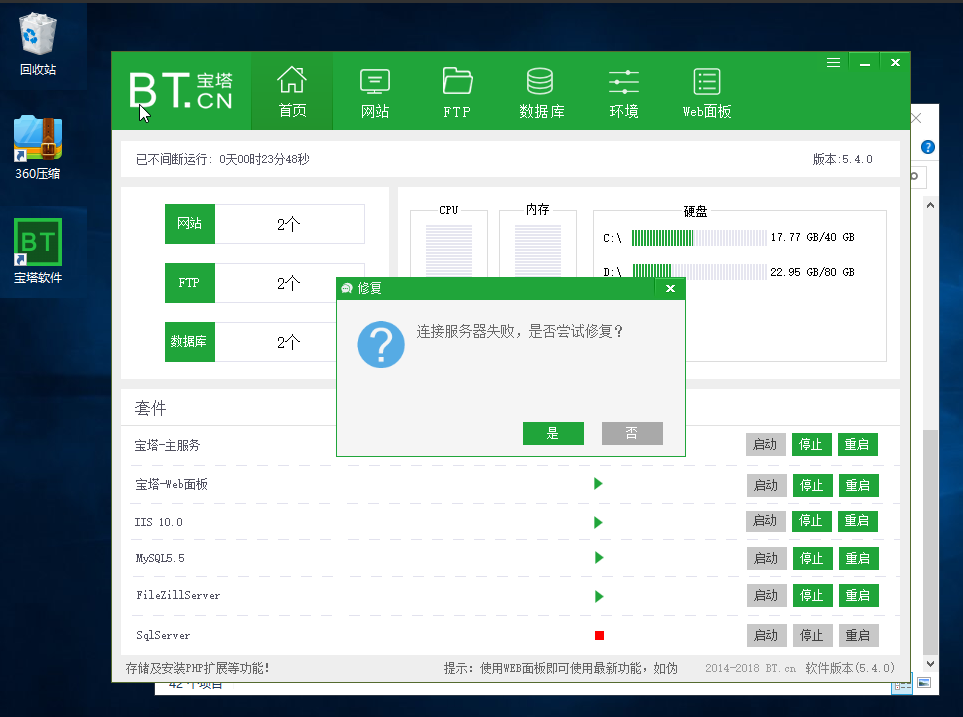
Task: Click the chat icon in 修复 title bar
Action: 346,288
